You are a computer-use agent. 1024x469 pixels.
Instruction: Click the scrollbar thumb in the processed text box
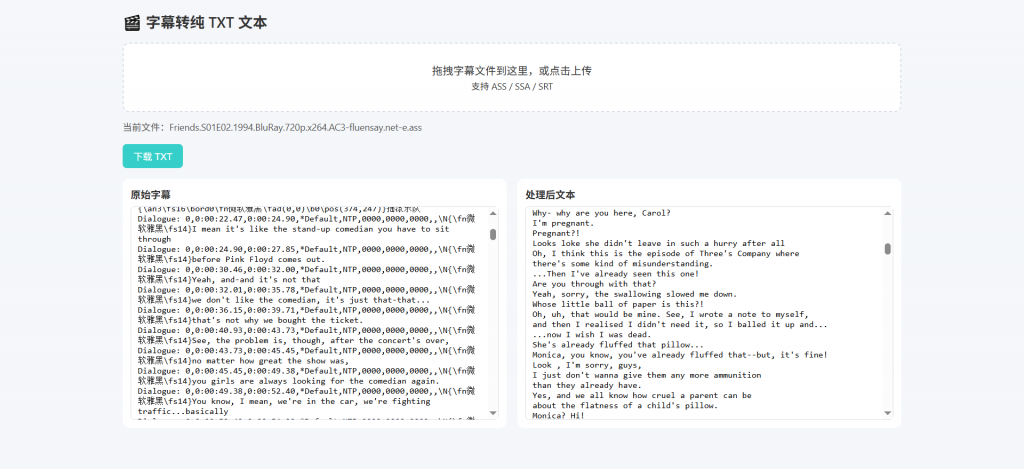pos(888,249)
